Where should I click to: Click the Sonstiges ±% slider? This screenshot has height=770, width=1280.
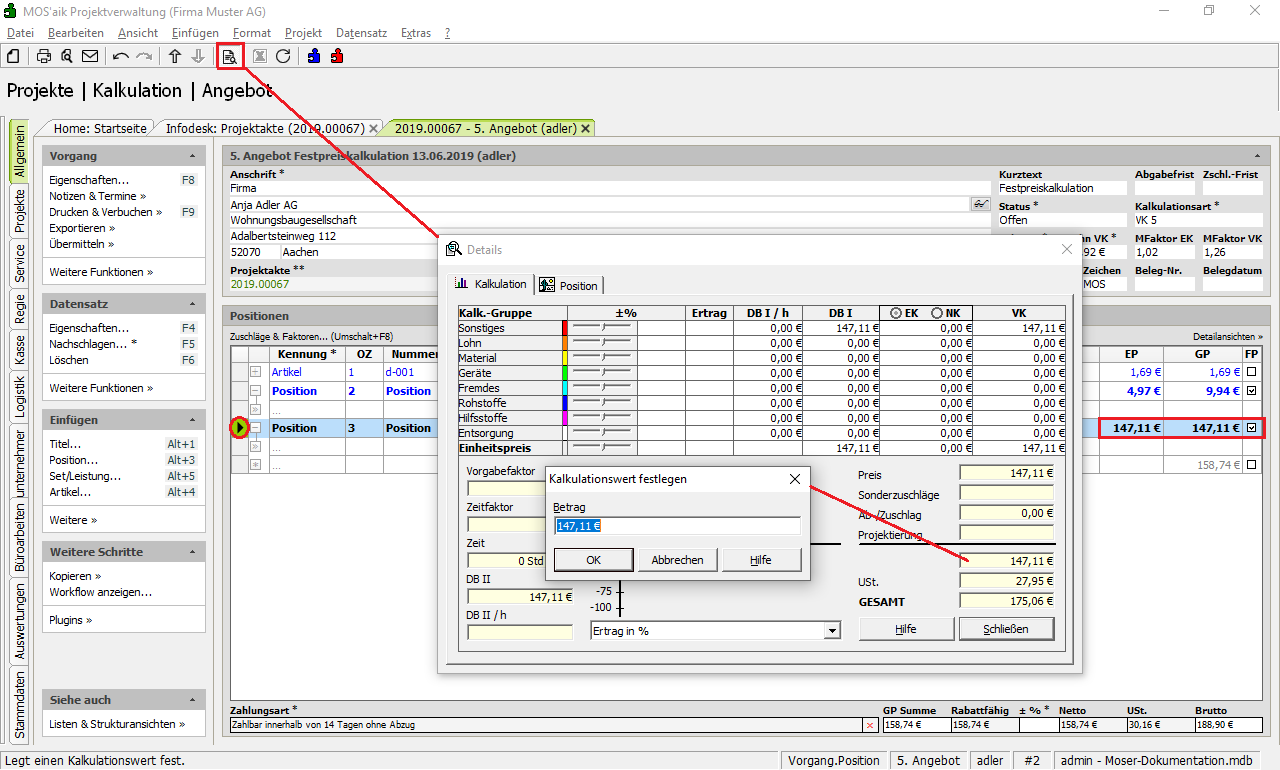click(602, 328)
